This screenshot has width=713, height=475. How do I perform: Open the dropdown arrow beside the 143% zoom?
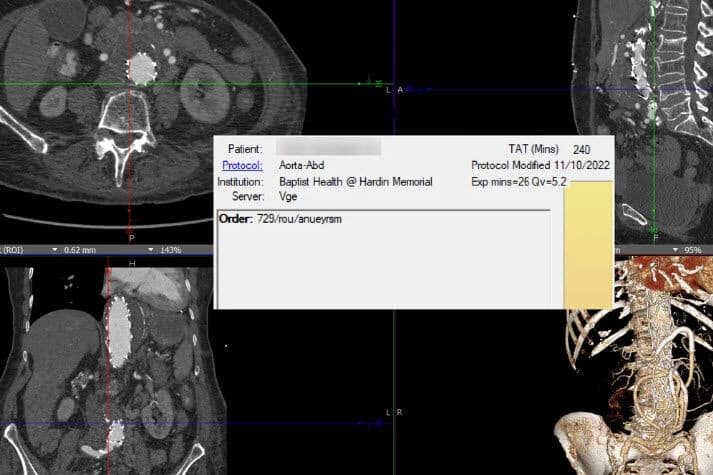coord(151,250)
